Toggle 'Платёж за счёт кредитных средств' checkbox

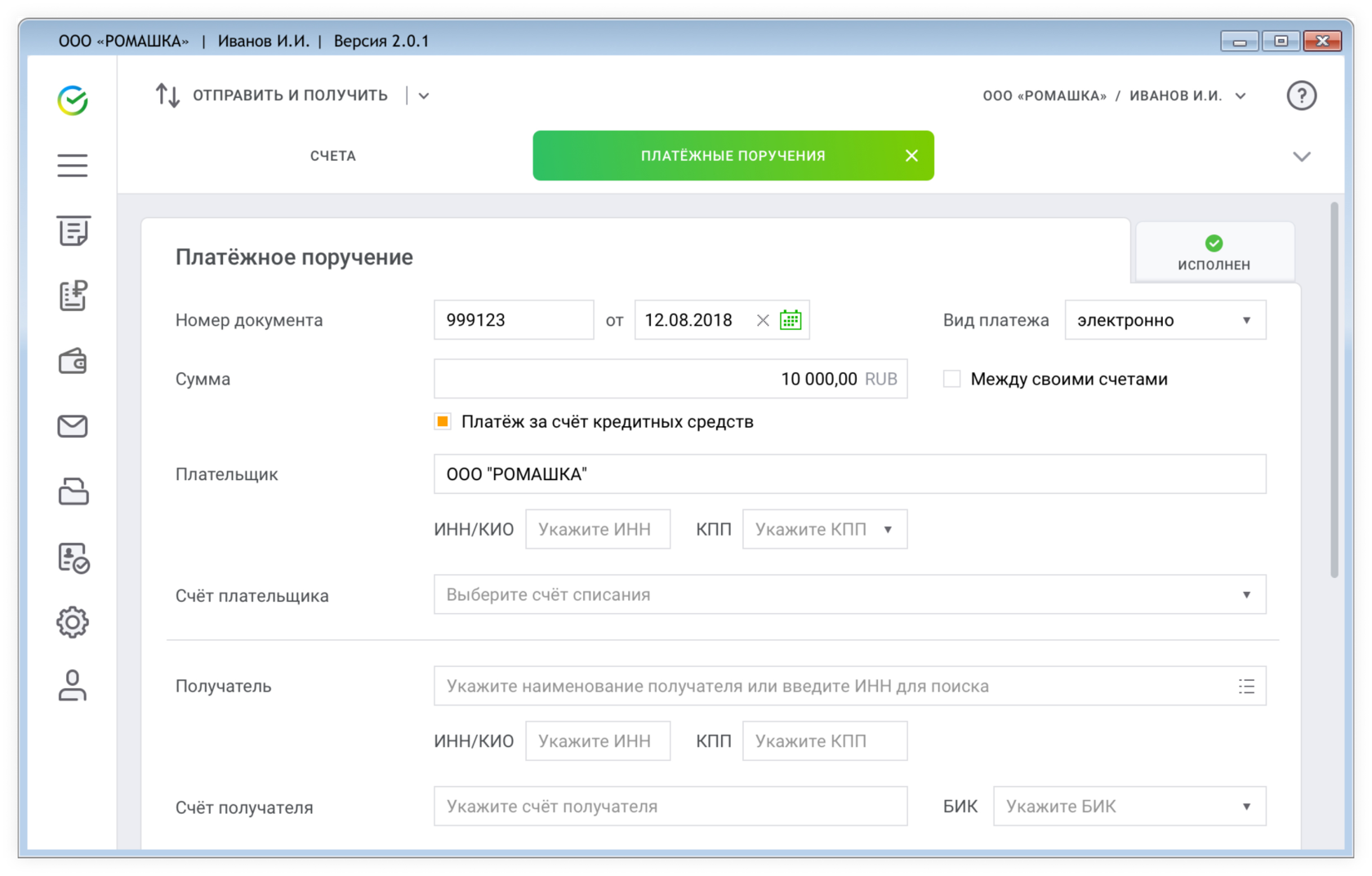coord(443,422)
